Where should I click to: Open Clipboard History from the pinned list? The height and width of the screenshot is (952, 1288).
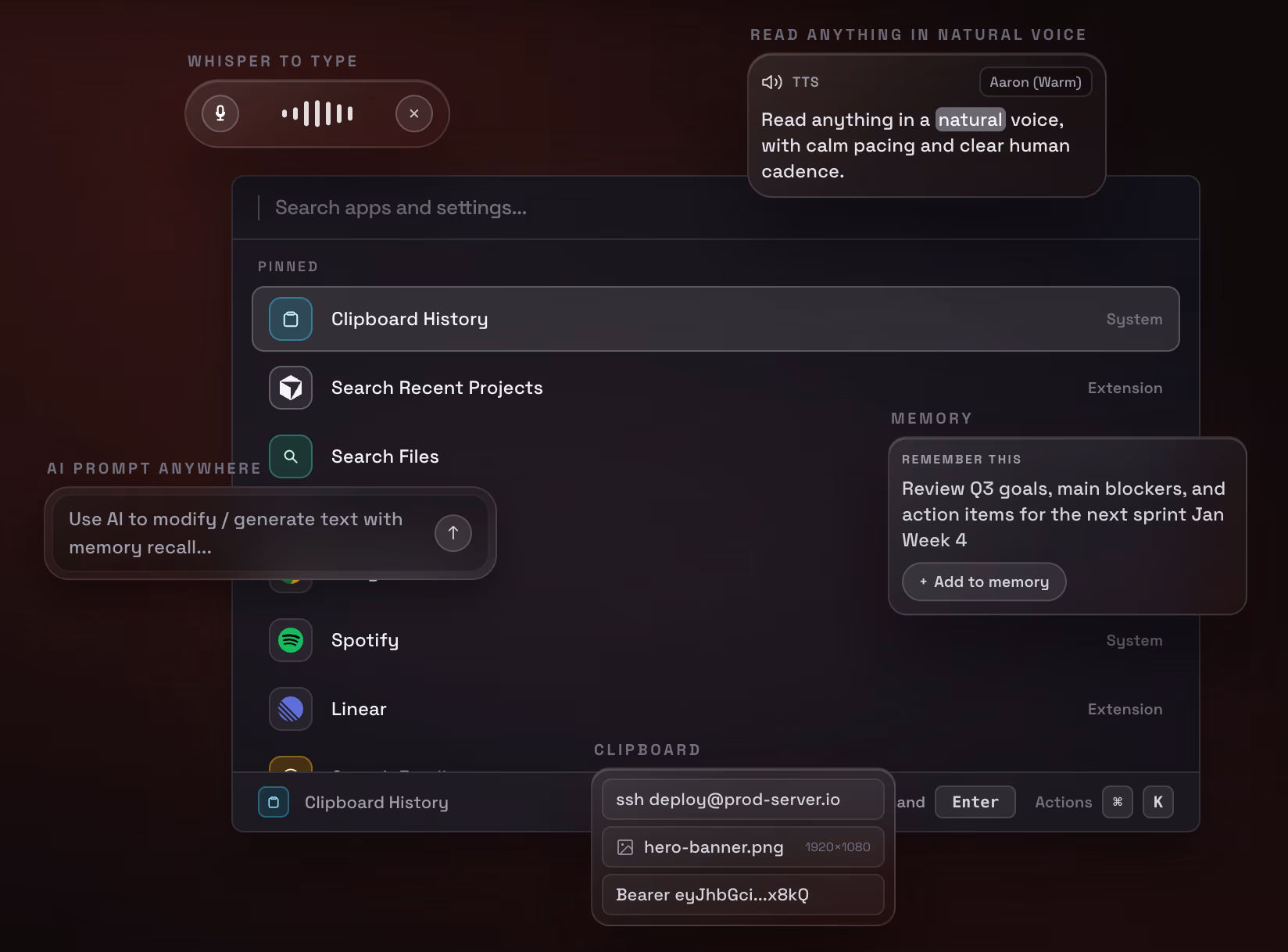click(410, 319)
